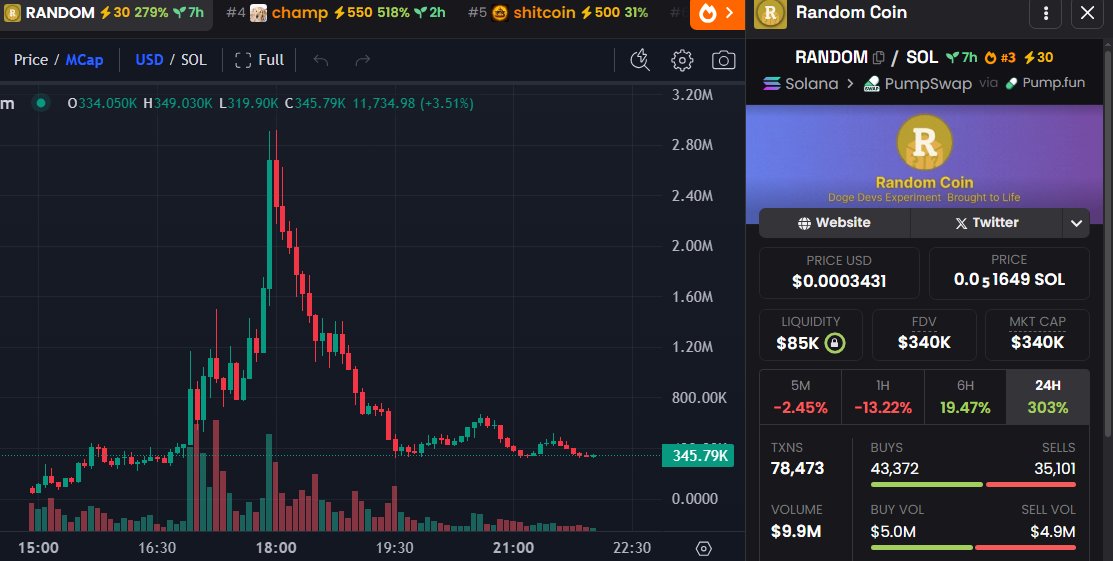Open the token Twitter link
Screen dimensions: 1113x561
[986, 223]
